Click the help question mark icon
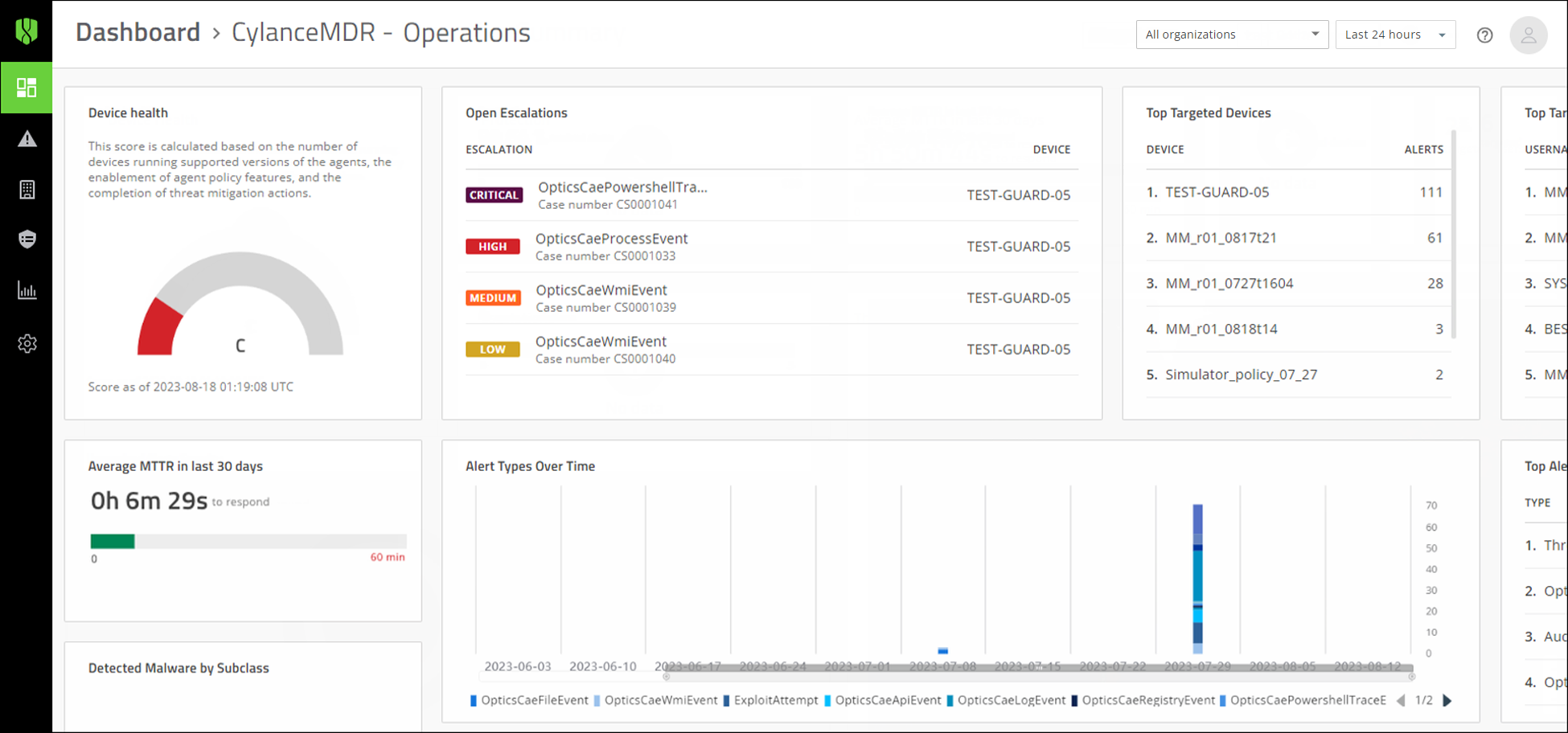The width and height of the screenshot is (1568, 733). pyautogui.click(x=1484, y=35)
